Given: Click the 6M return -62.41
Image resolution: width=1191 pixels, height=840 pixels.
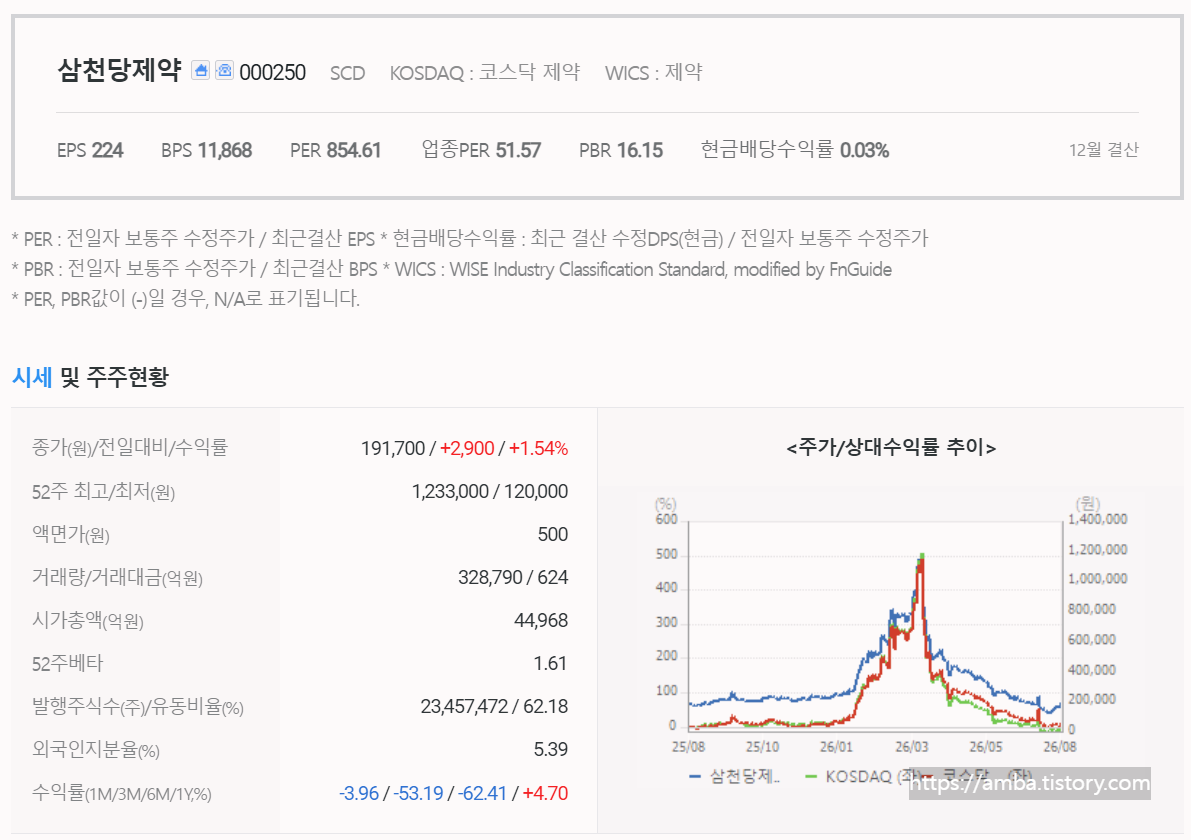Looking at the screenshot, I should pos(482,794).
